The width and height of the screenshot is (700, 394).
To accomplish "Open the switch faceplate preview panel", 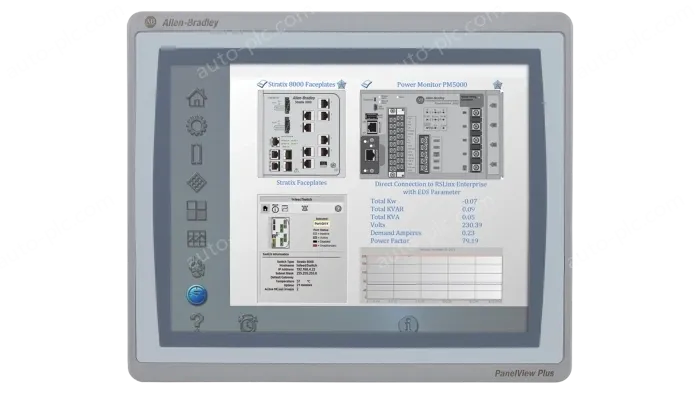I will tap(302, 249).
